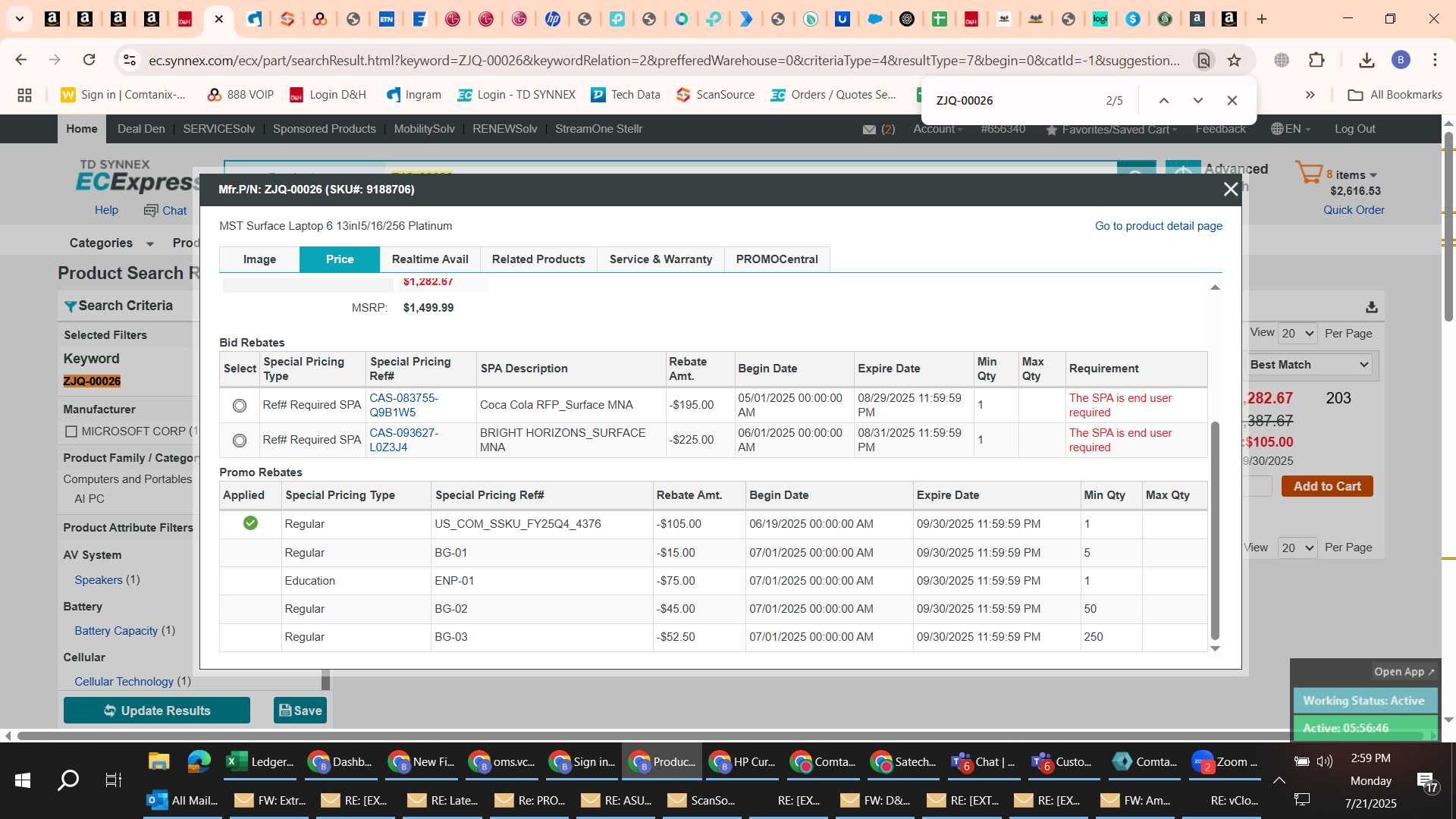Open the Related Products tab

[538, 259]
